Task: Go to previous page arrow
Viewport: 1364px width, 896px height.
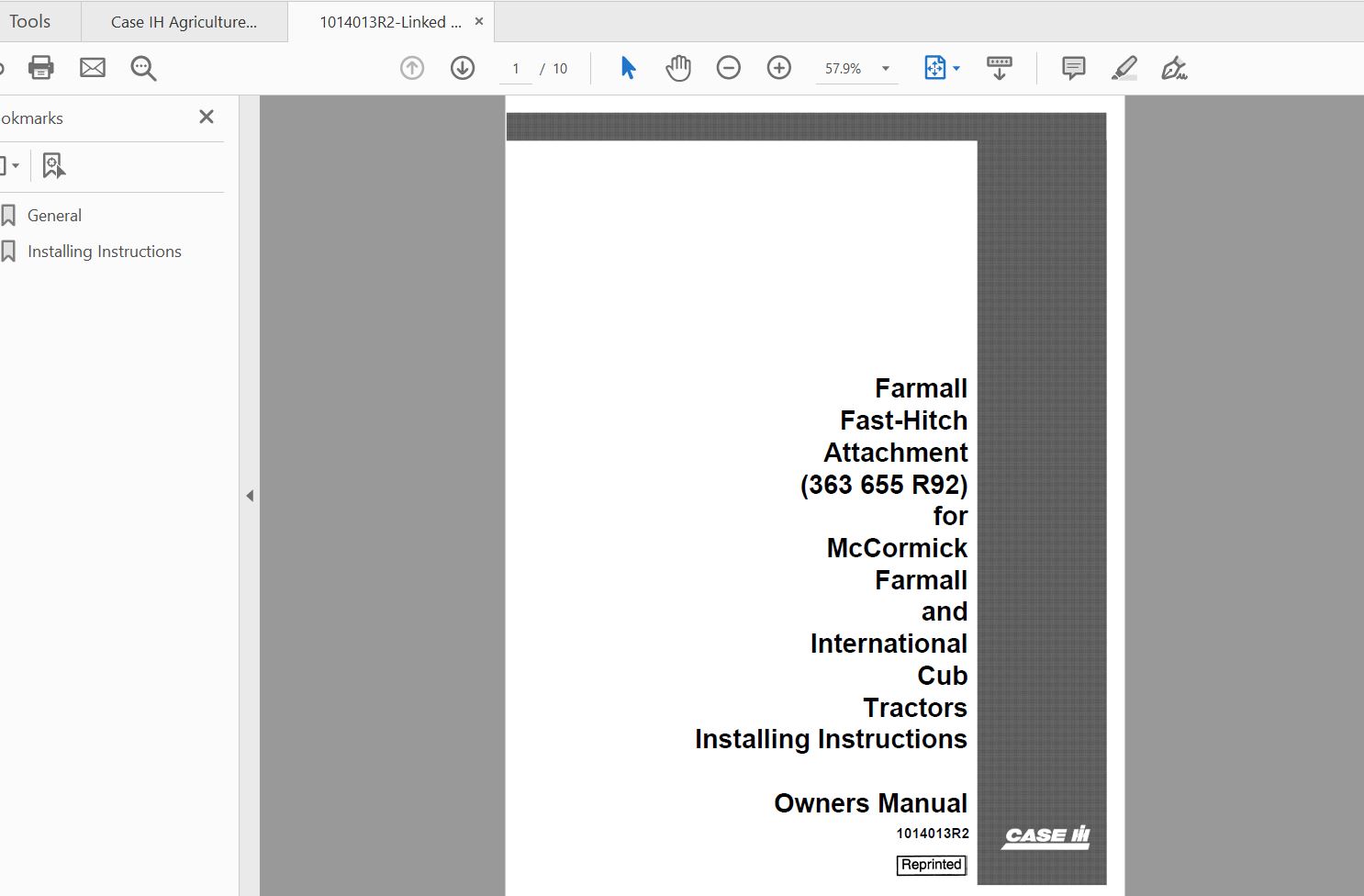Action: pos(412,68)
